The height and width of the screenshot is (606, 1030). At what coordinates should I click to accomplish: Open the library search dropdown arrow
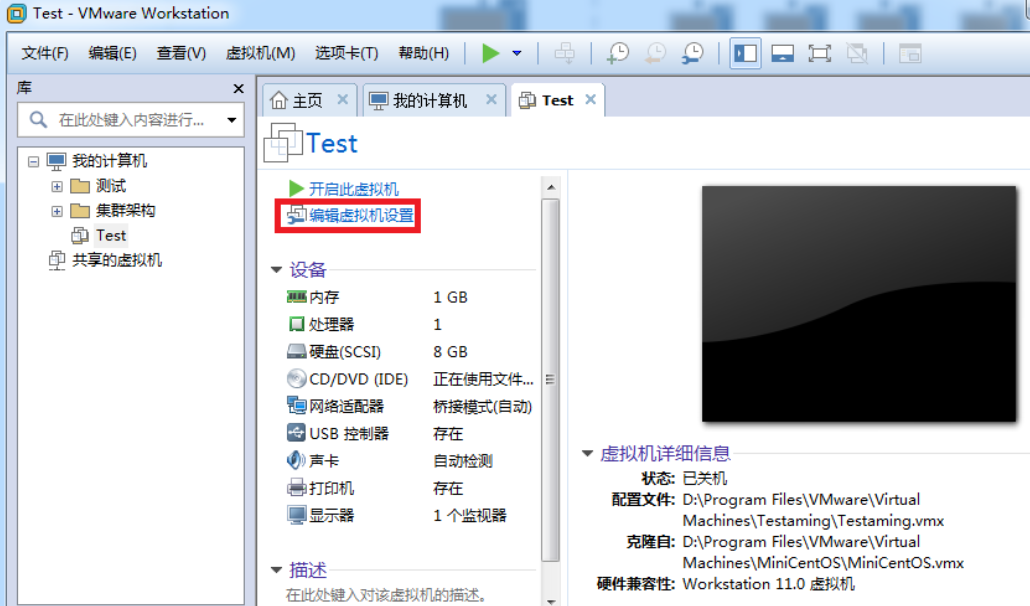[x=232, y=120]
